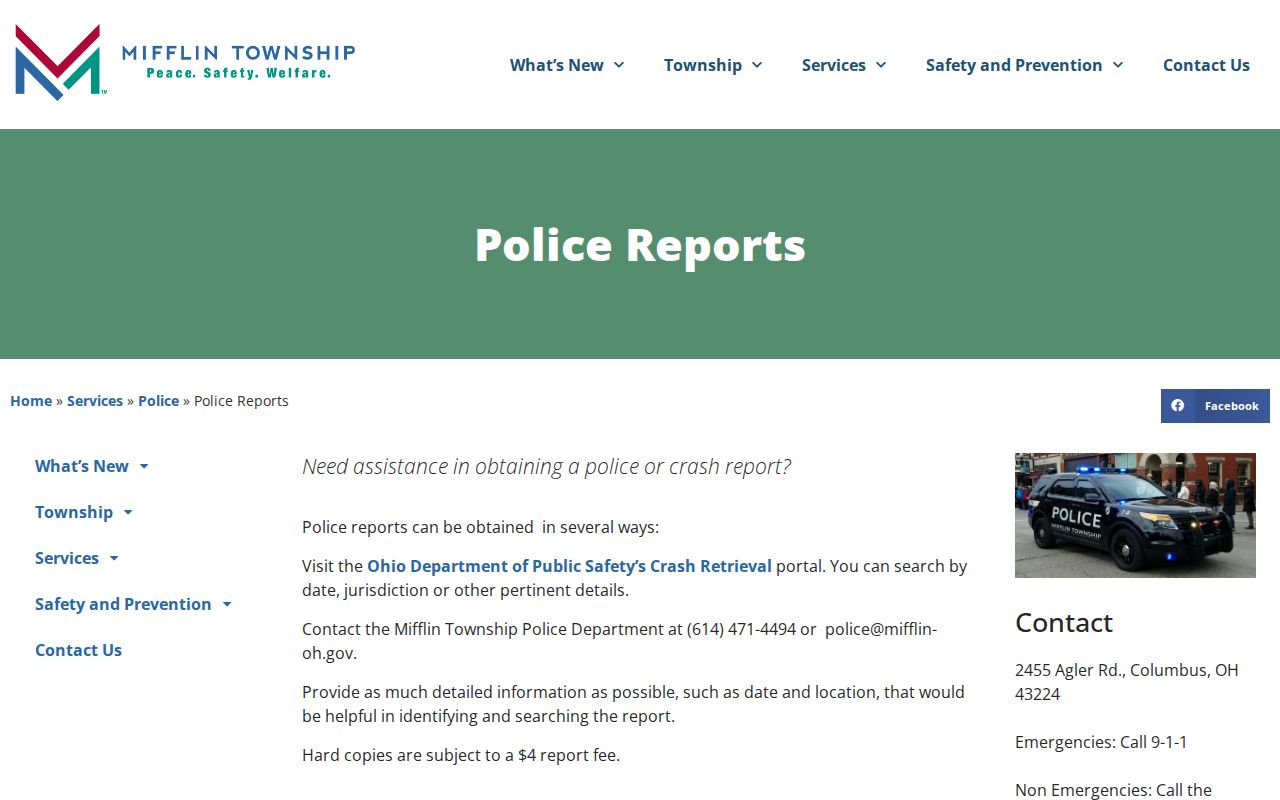The height and width of the screenshot is (800, 1280).
Task: Click the police@mifflin-oh.gov email text
Action: (x=620, y=641)
